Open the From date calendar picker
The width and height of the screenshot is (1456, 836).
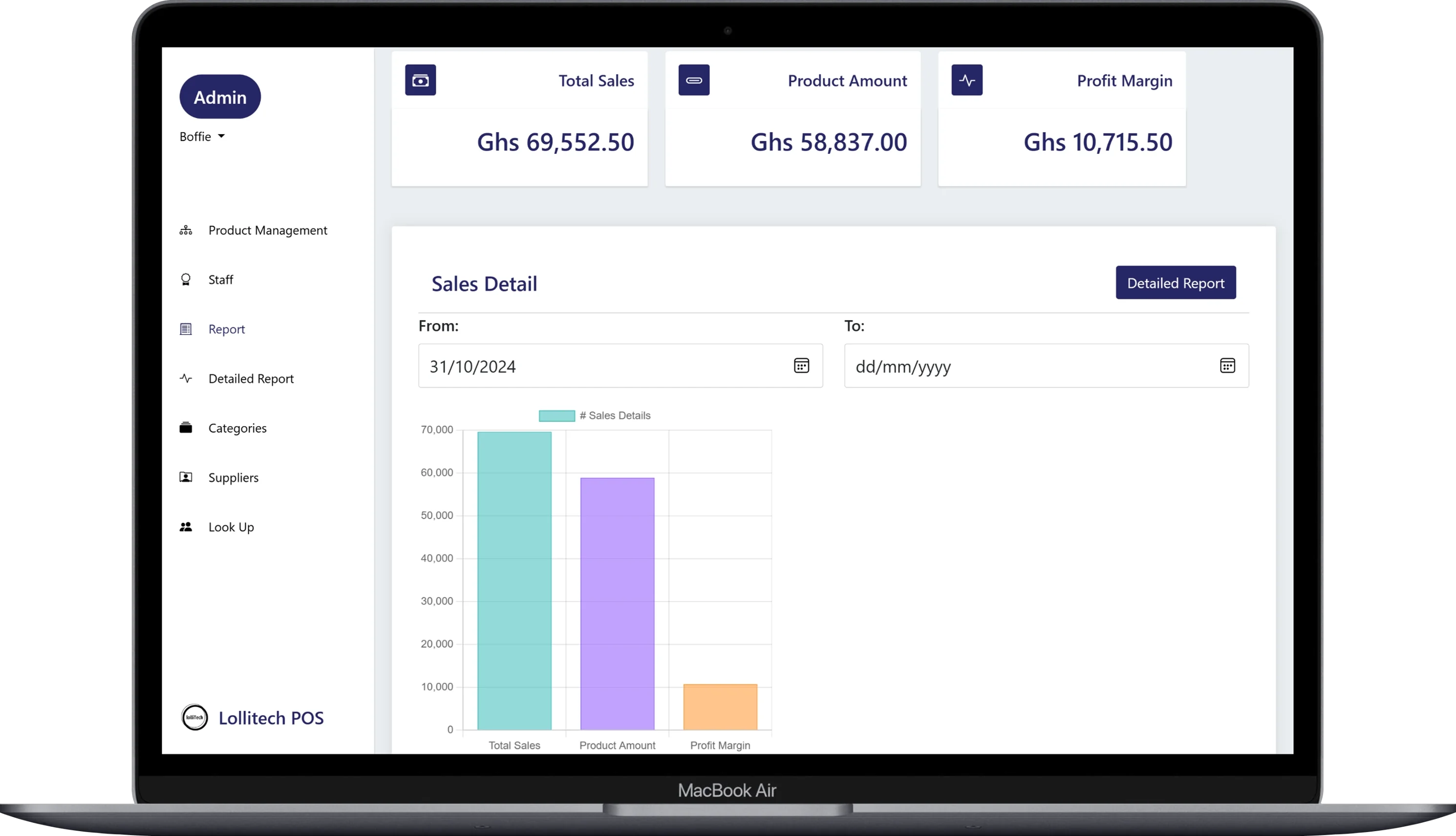click(x=801, y=366)
